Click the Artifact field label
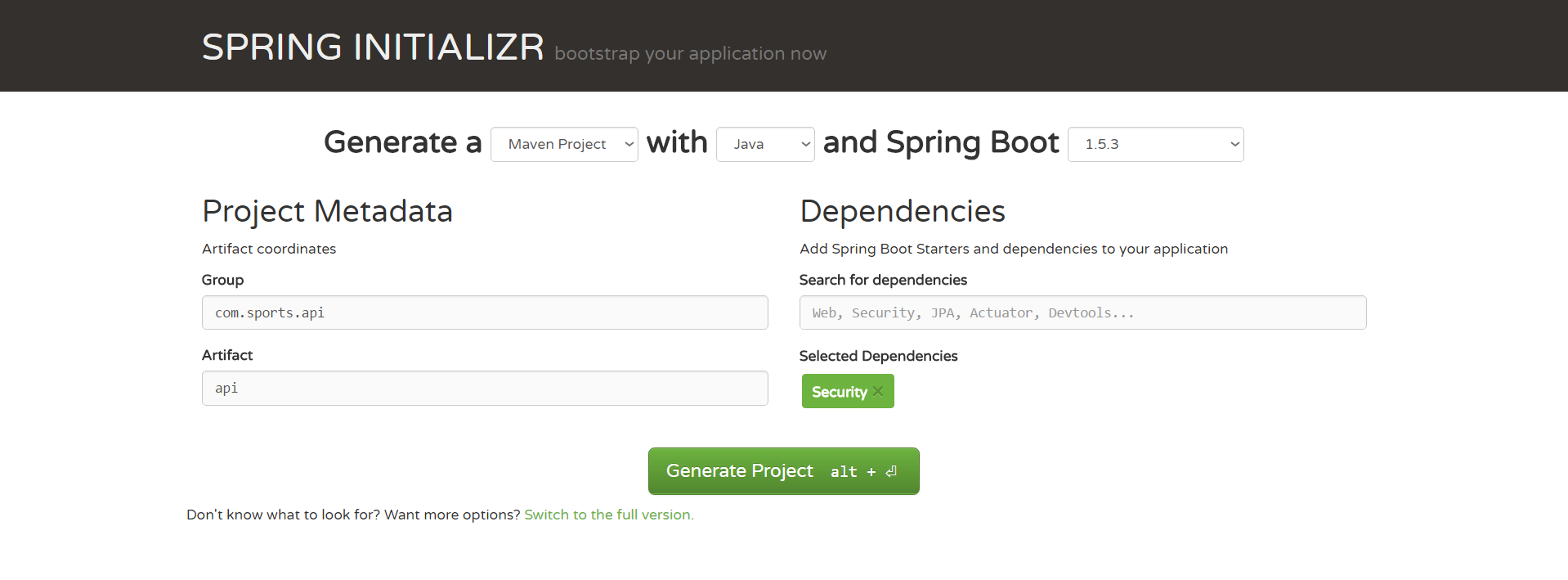 [x=227, y=355]
